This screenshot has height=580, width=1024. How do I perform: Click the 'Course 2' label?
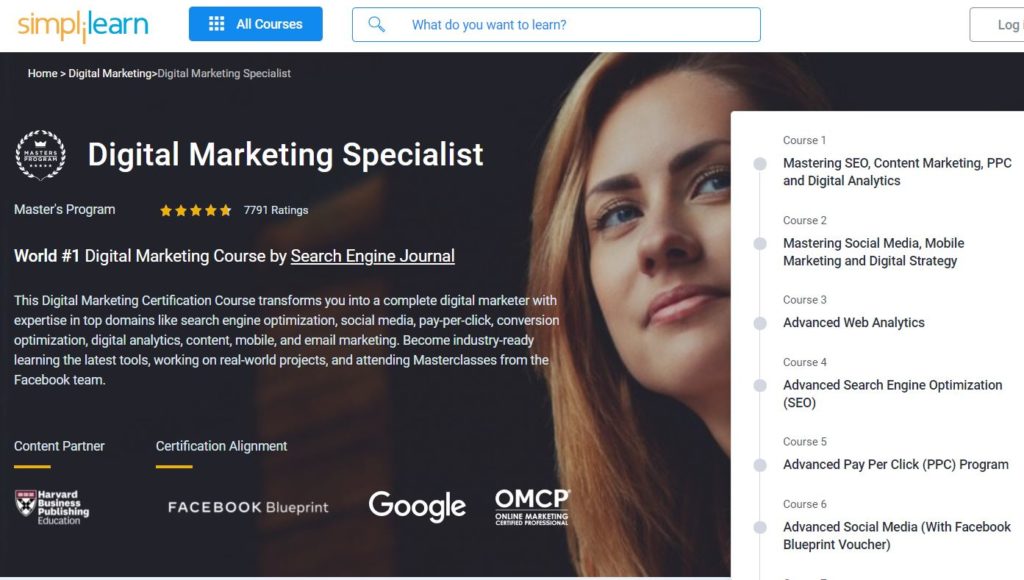(x=805, y=221)
